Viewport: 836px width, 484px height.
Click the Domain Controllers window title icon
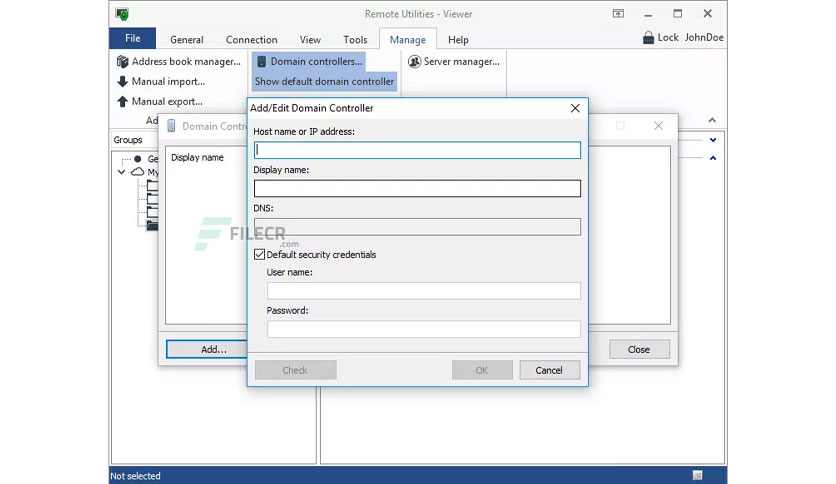tap(171, 126)
